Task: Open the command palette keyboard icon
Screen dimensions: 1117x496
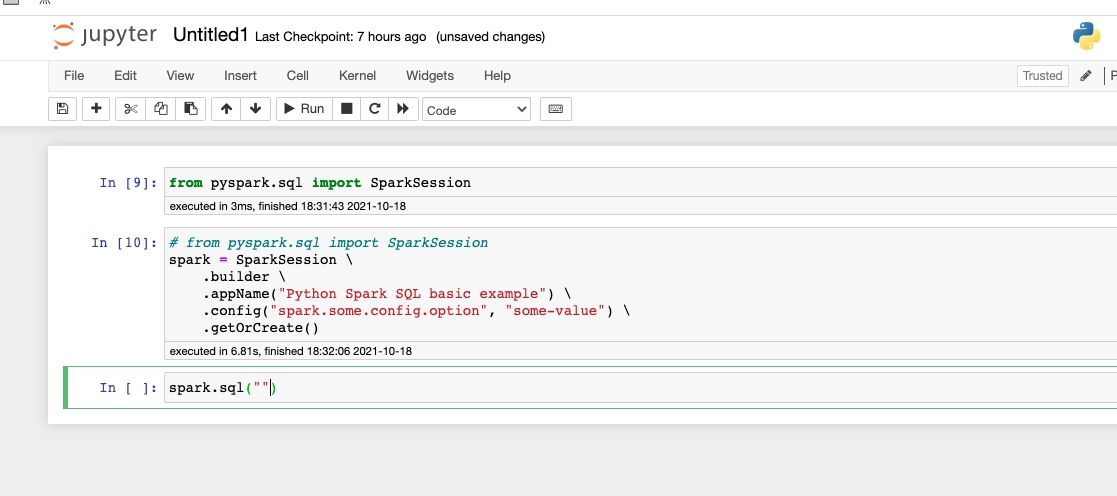Action: [555, 109]
